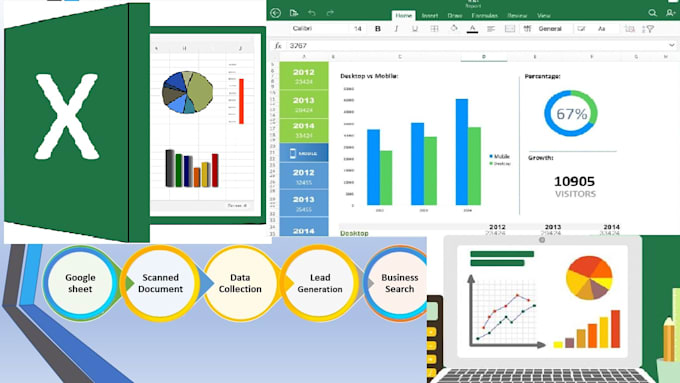The image size is (680, 383).
Task: Open the font size 14 box
Action: 358,29
